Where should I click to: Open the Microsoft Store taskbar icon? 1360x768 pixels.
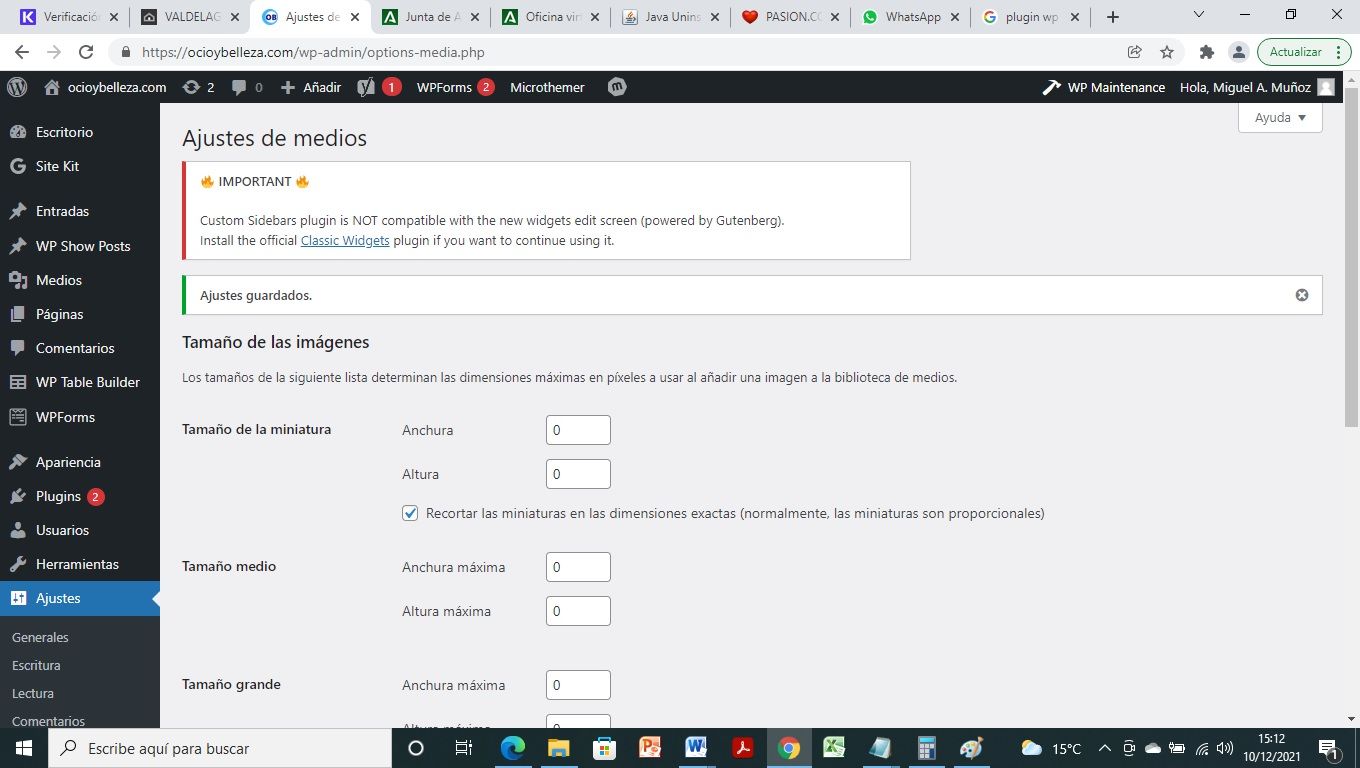pos(604,748)
